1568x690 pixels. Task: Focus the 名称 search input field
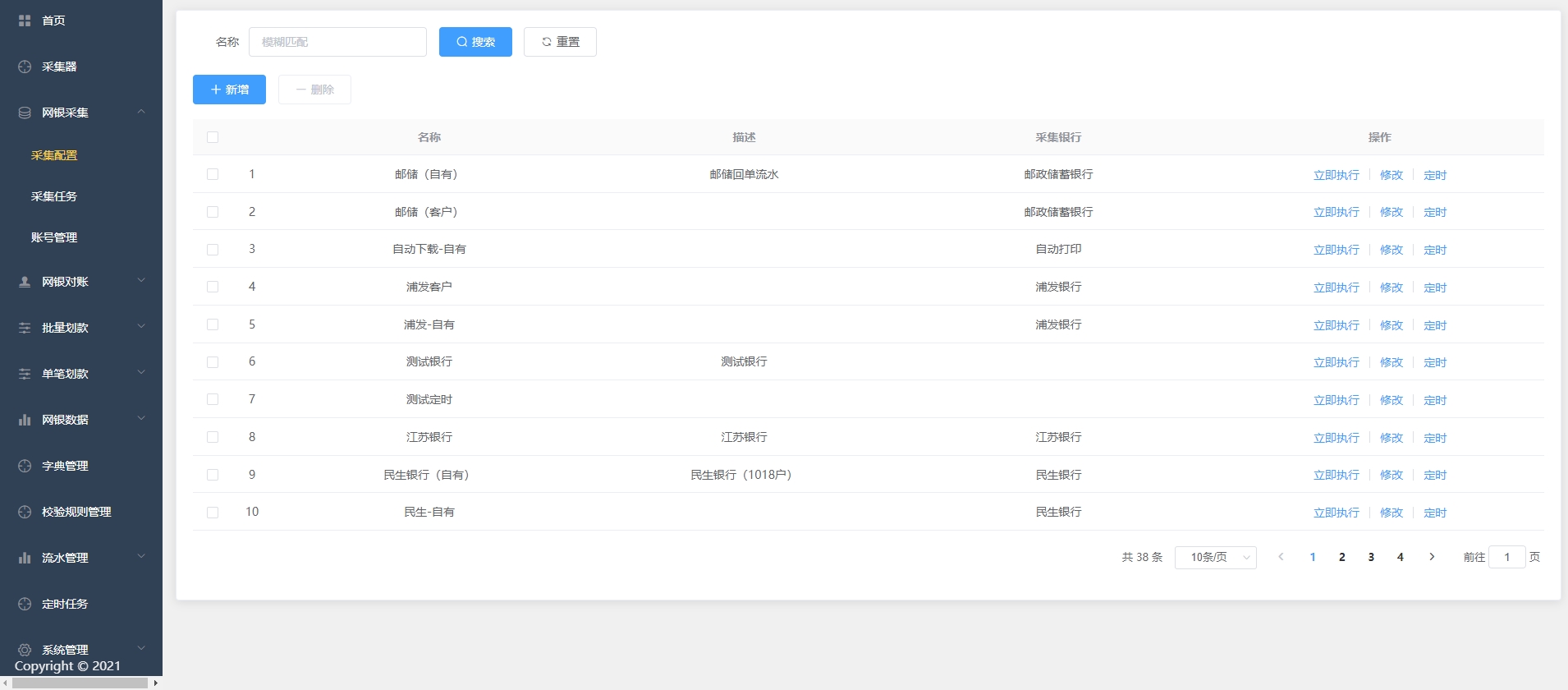click(337, 42)
